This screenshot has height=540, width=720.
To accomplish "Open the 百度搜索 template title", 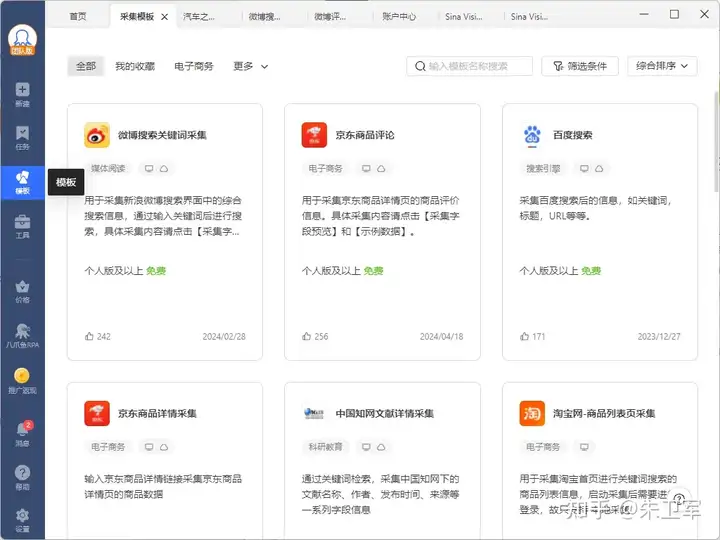I will (x=573, y=135).
